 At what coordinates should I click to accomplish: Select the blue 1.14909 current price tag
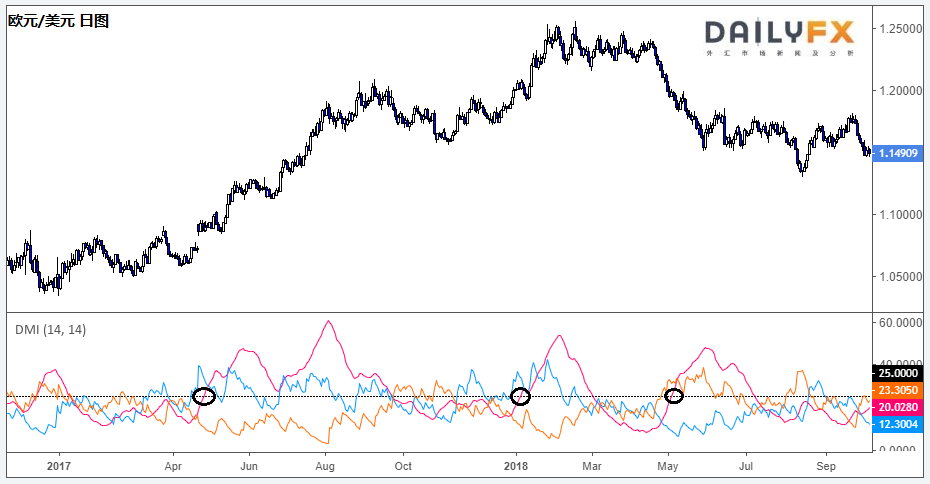click(x=897, y=153)
